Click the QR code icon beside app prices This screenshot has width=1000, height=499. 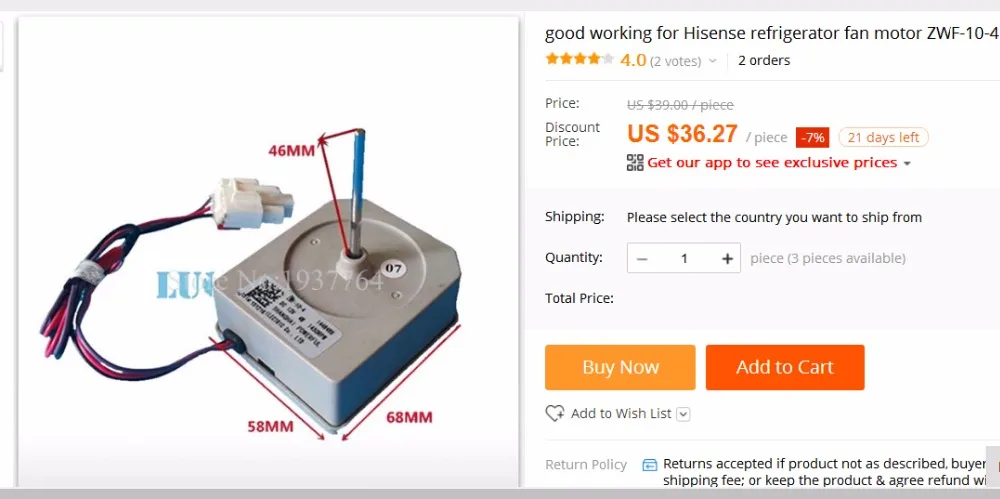pos(635,163)
